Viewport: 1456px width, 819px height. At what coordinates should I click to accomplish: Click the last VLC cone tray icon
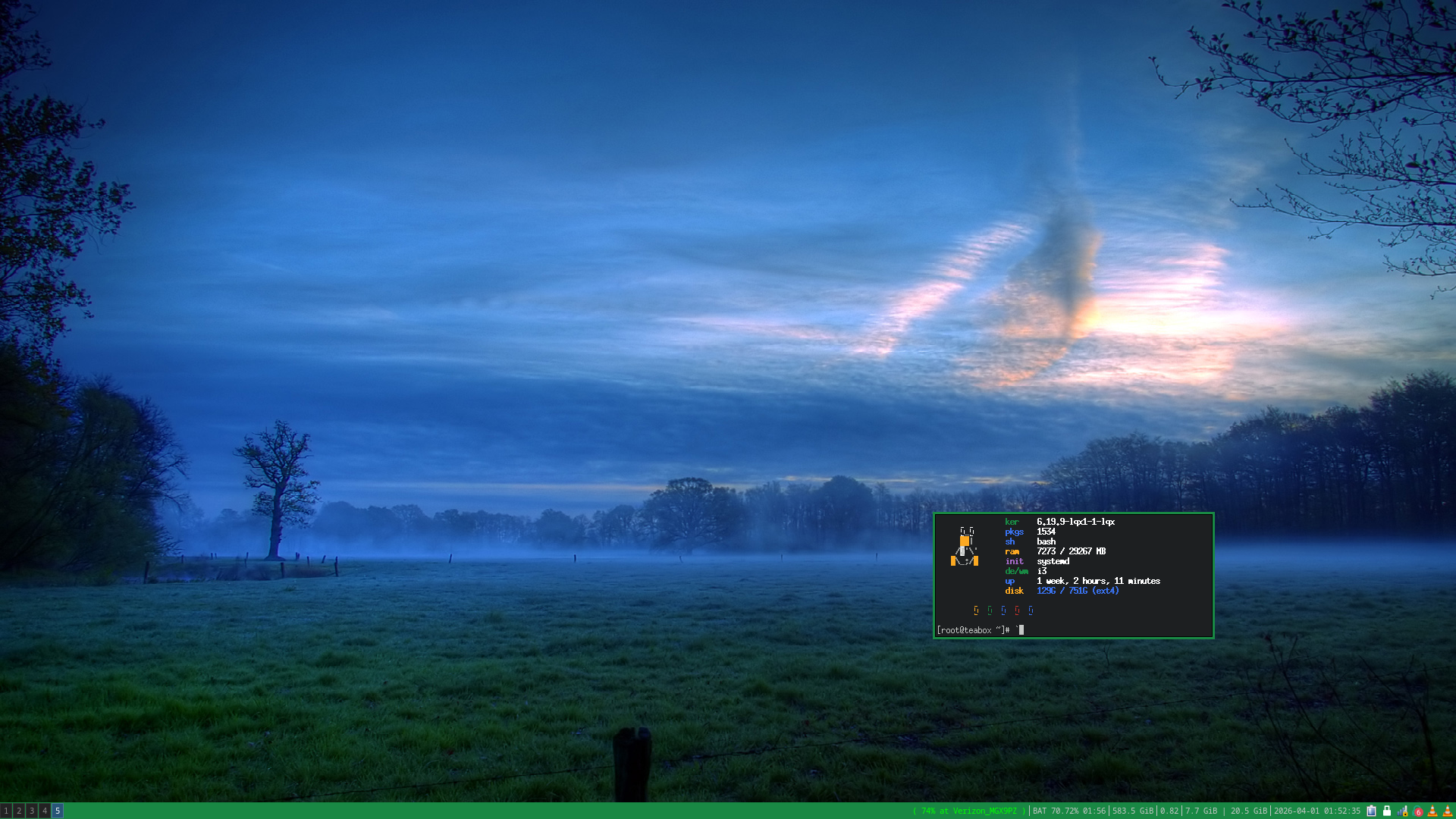1448,811
